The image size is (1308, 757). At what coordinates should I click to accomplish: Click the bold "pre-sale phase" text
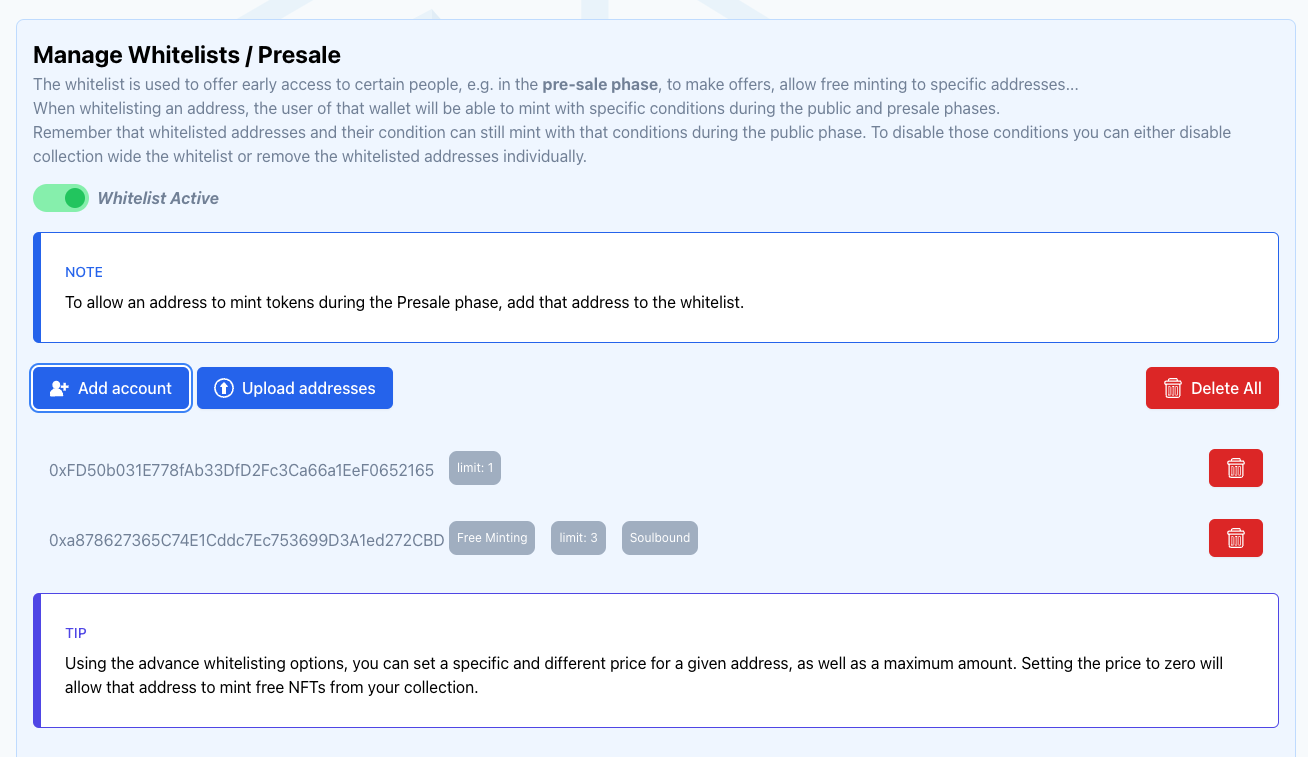pos(600,84)
